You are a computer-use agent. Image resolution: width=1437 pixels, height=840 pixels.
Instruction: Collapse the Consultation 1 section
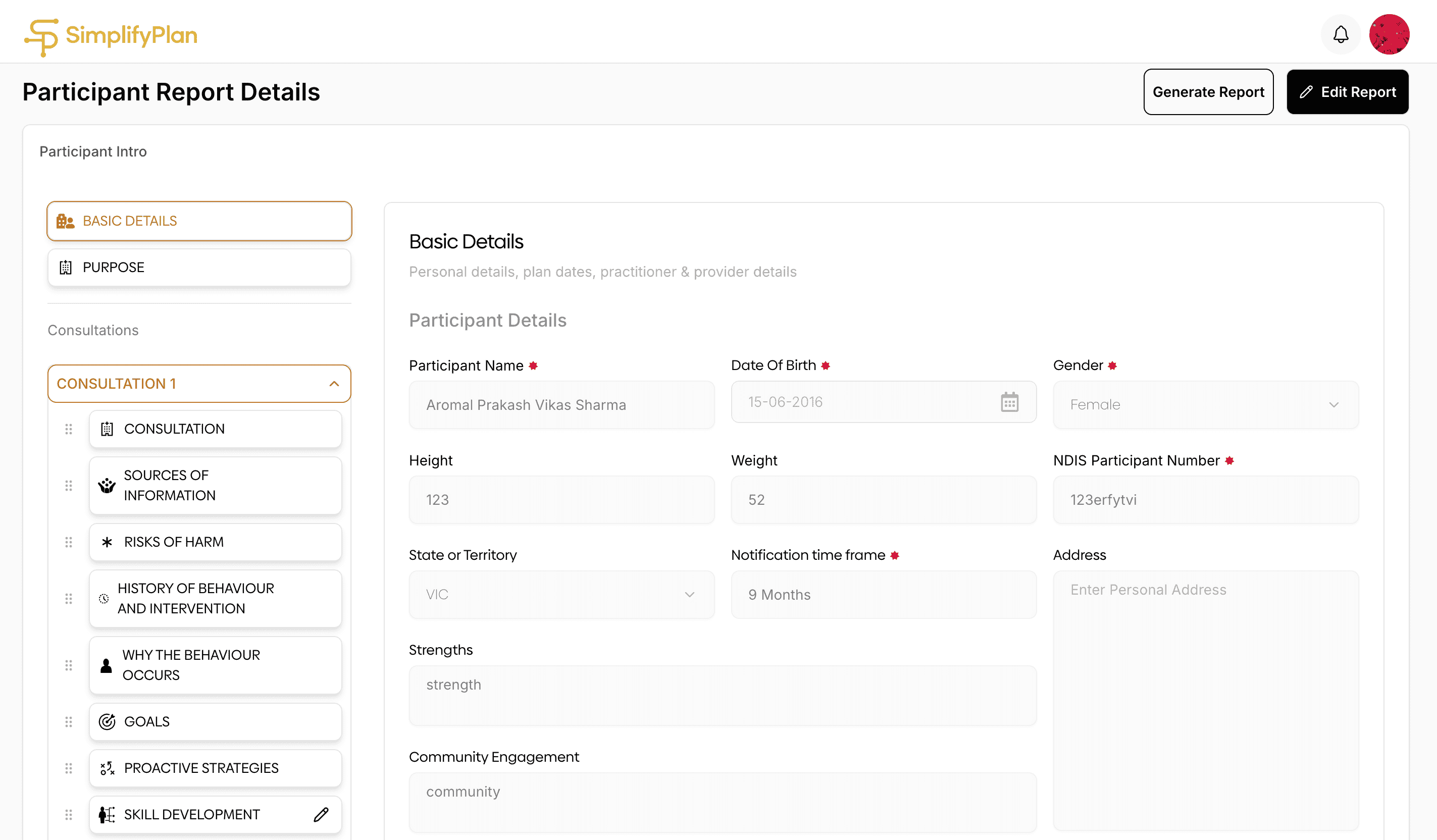pyautogui.click(x=334, y=384)
